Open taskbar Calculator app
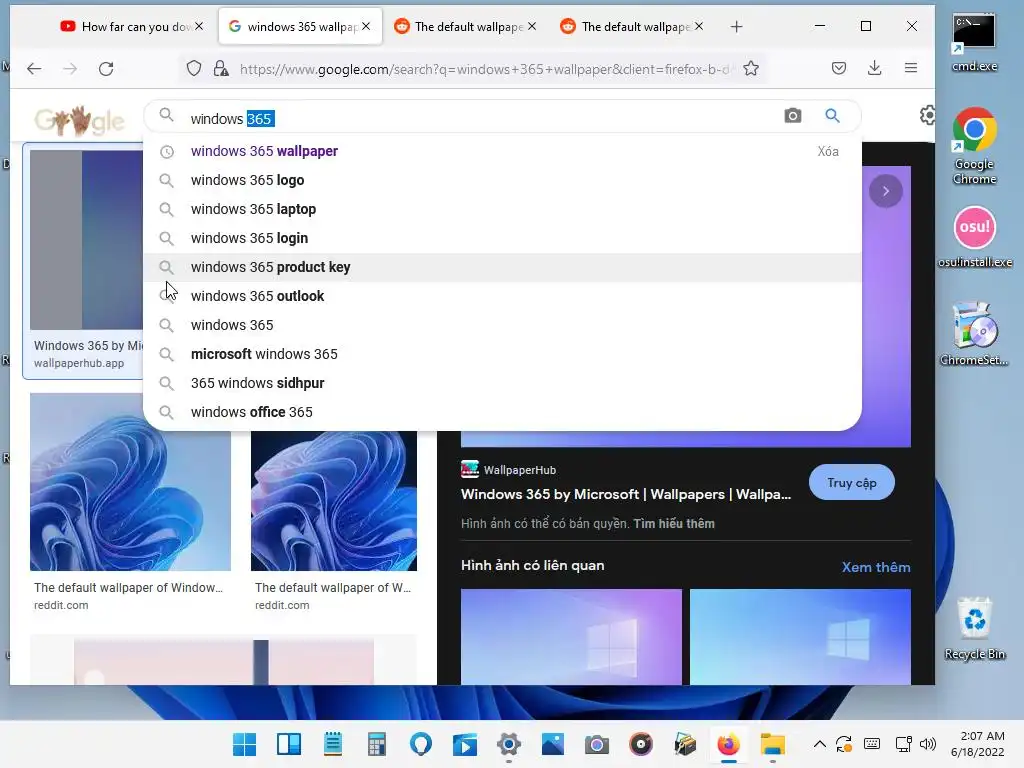Screen dimensions: 1024x768 (x=377, y=744)
